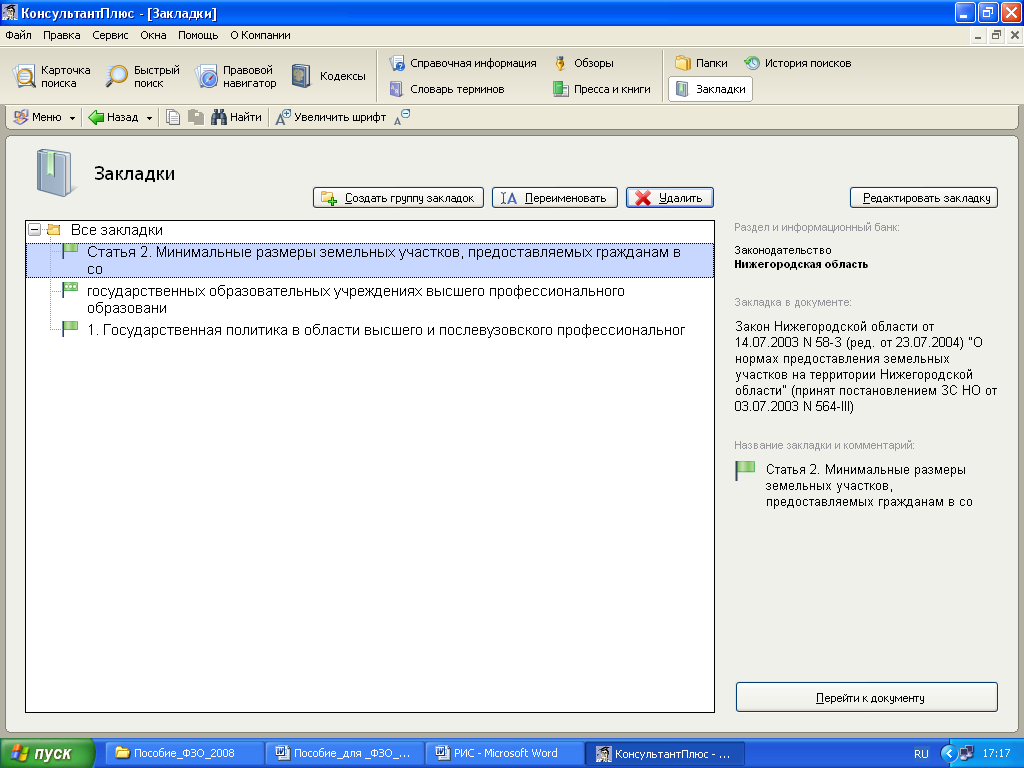Click the bookmark name text in details
1024x768 pixels.
point(869,486)
